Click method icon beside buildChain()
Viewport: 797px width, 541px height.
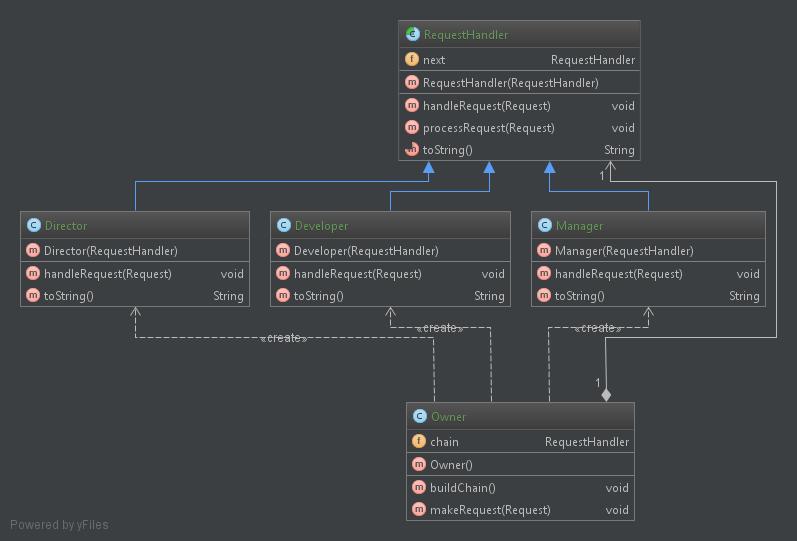pos(419,487)
